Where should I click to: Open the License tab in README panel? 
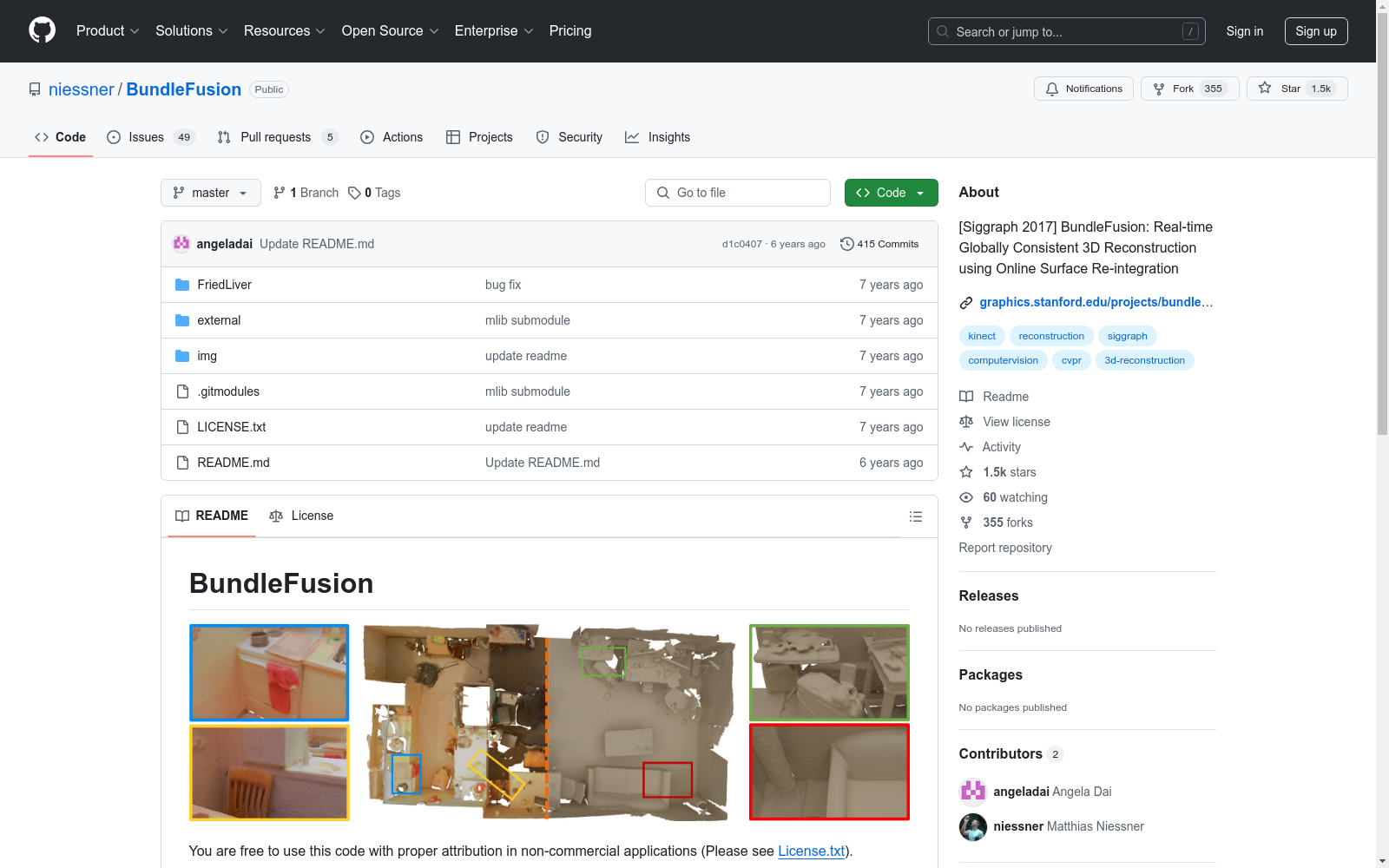point(301,516)
